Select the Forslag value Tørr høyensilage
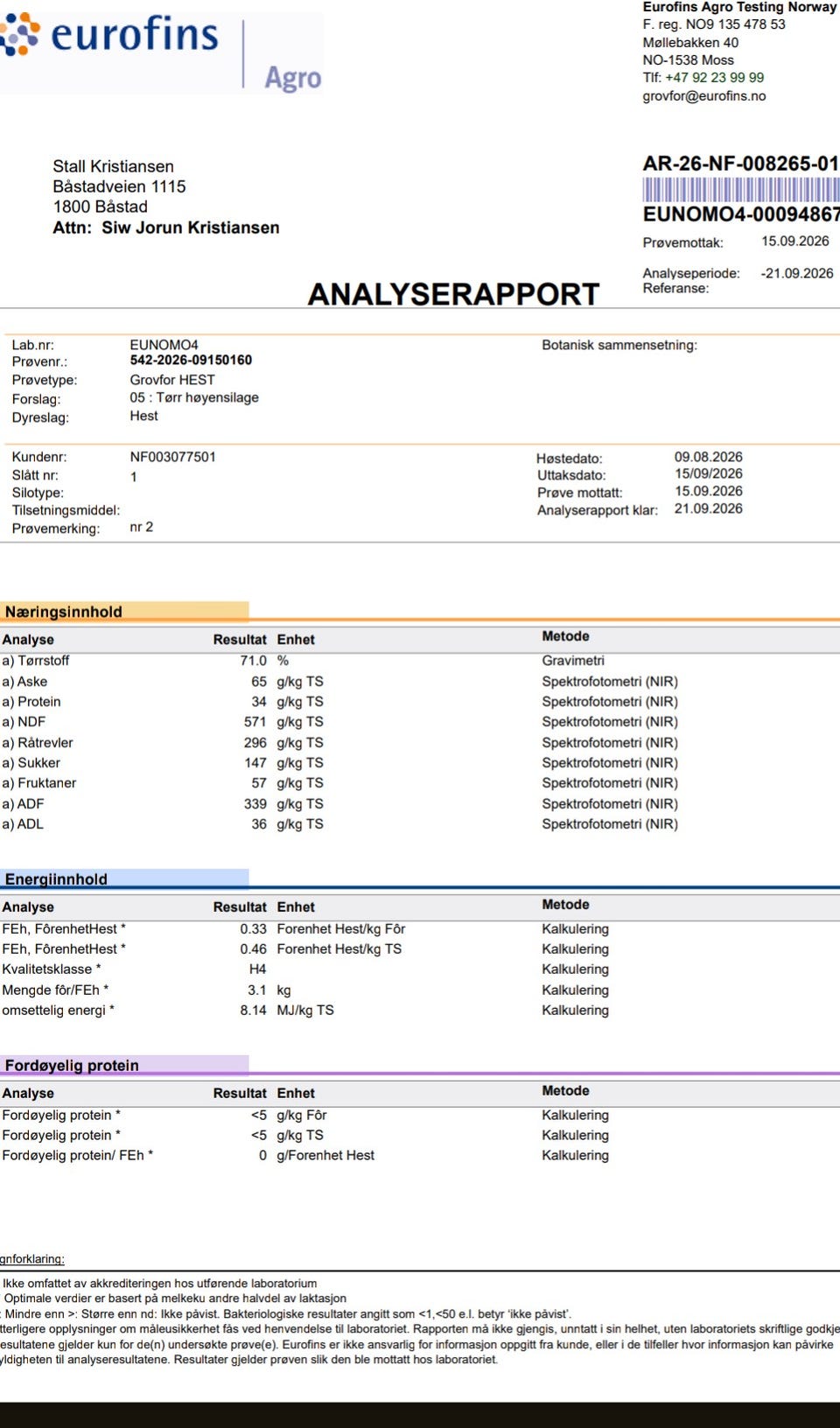Viewport: 840px width, 1428px height. (207, 397)
